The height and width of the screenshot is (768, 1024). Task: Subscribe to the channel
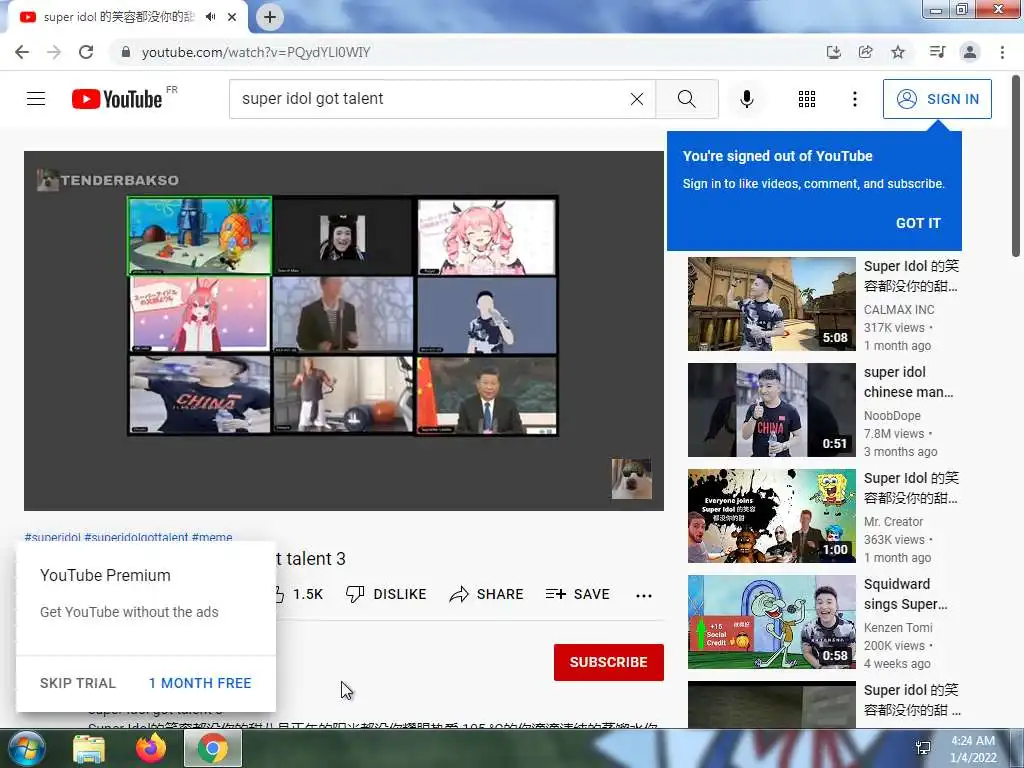[609, 662]
